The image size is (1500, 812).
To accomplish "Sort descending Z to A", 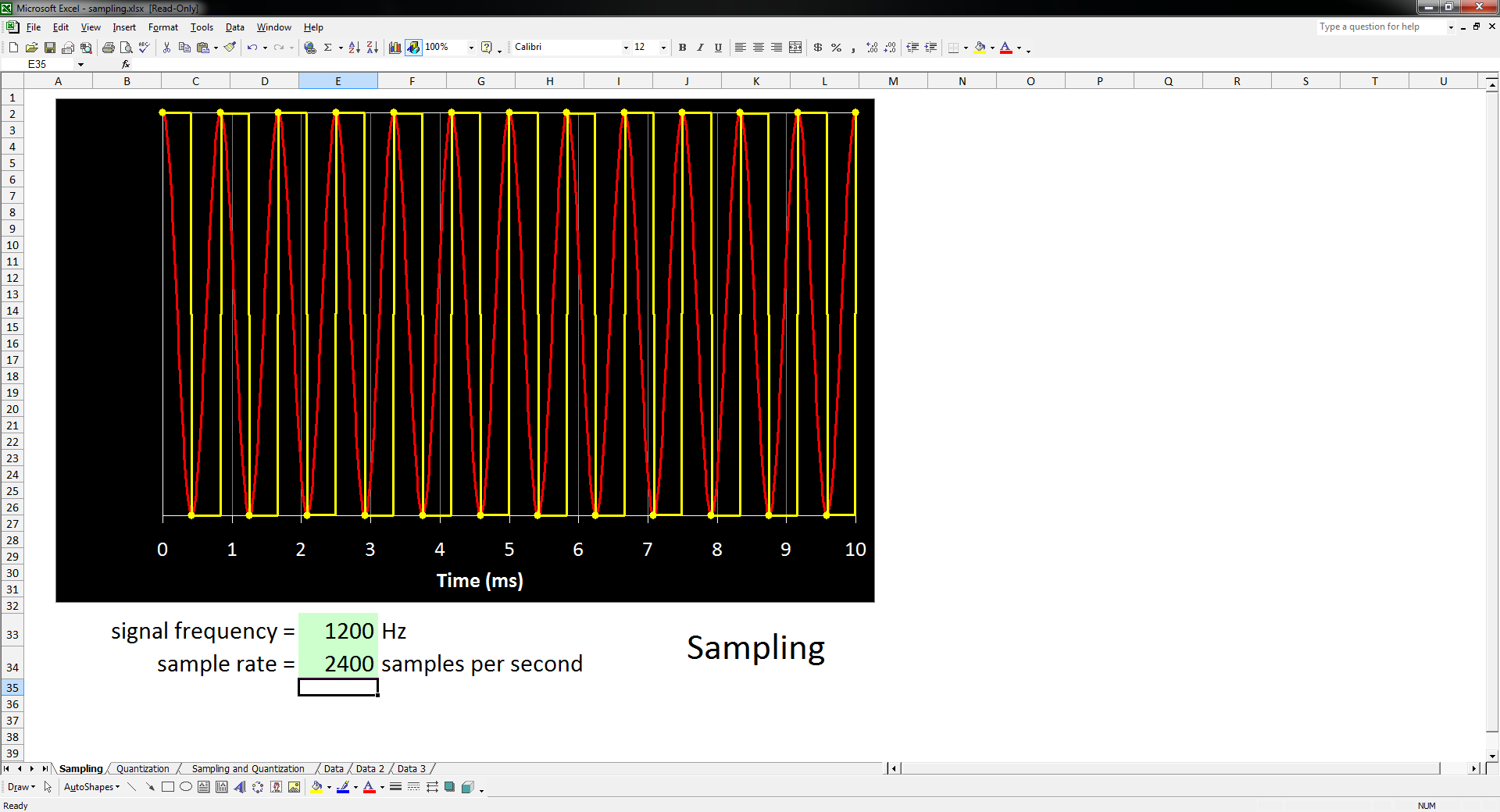I will [372, 48].
